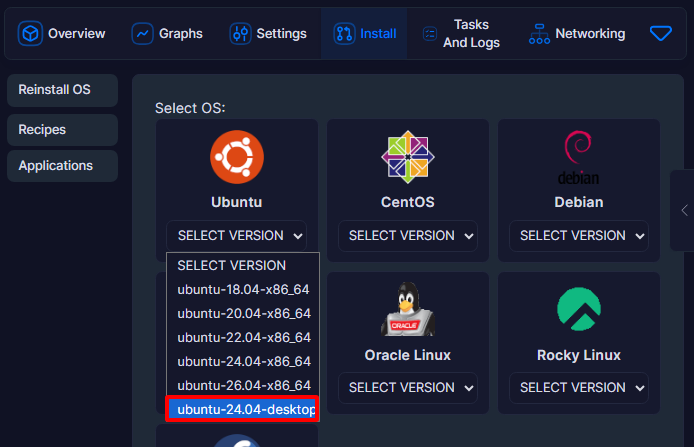Select the CentOS logo

pos(408,157)
